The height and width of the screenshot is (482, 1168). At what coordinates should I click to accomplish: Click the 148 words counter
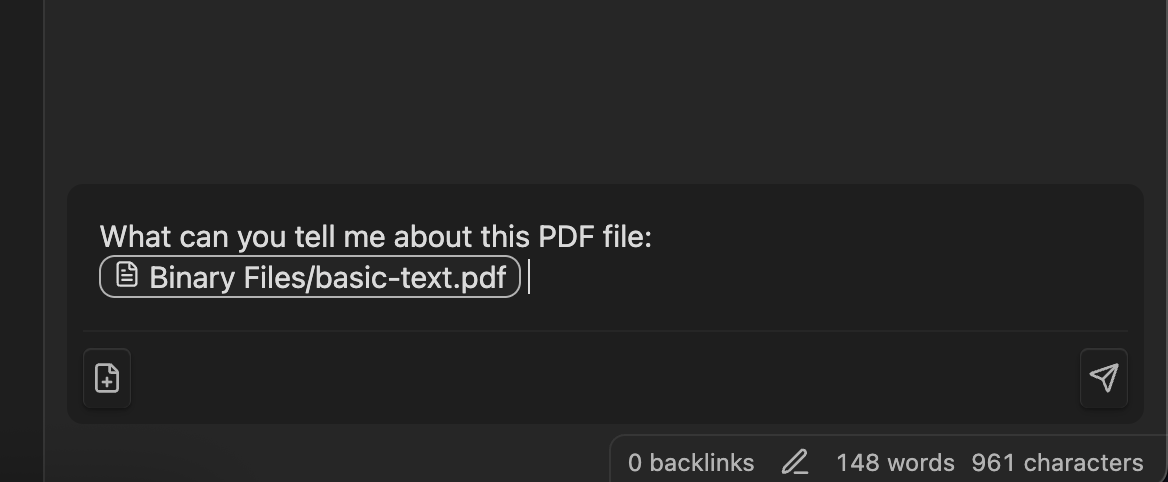pyautogui.click(x=895, y=462)
